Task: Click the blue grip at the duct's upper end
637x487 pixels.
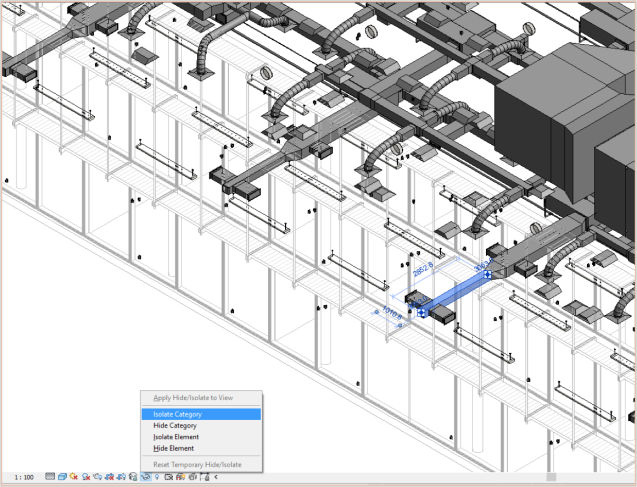Action: [x=487, y=275]
